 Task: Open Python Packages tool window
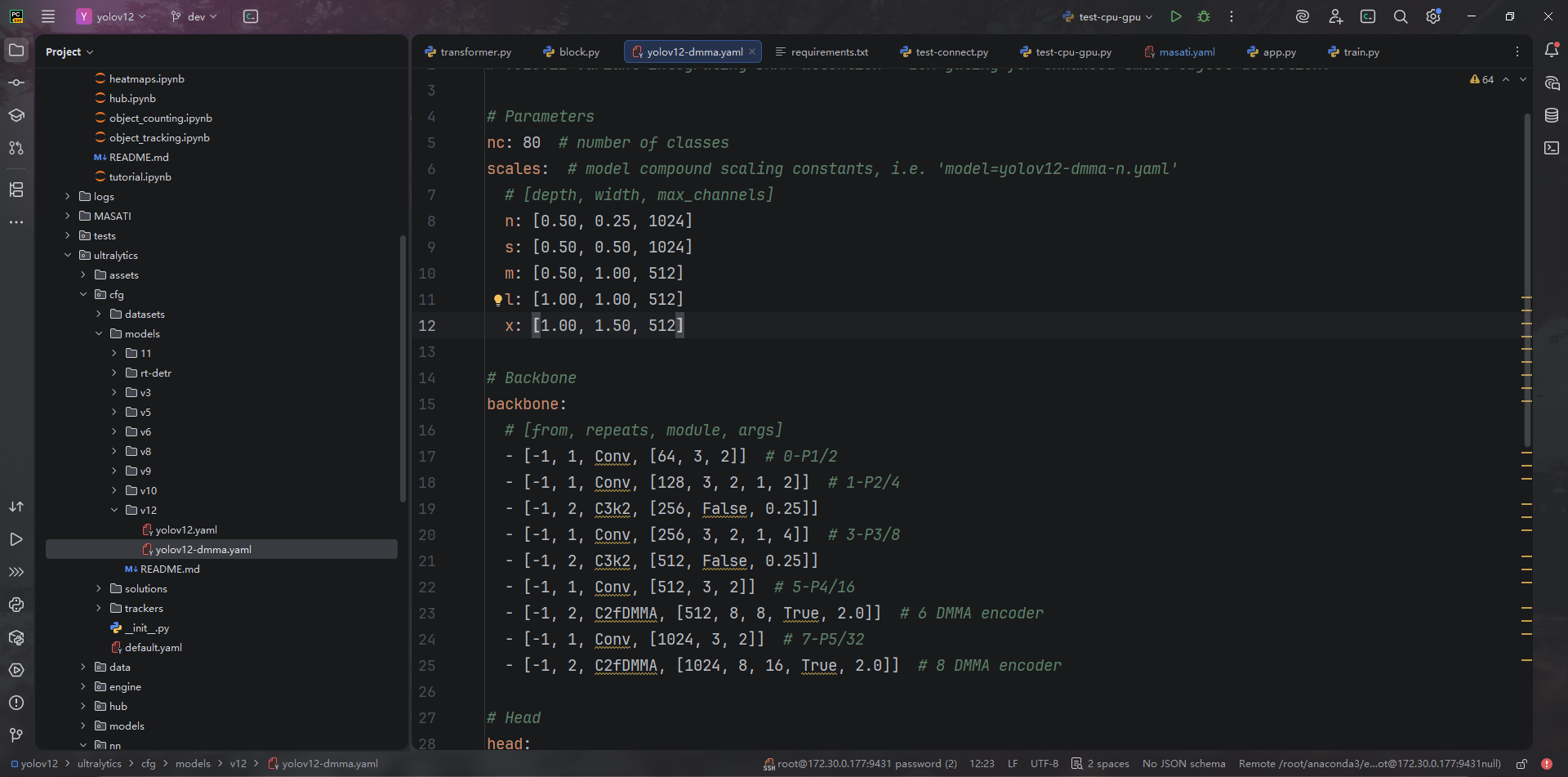[16, 637]
